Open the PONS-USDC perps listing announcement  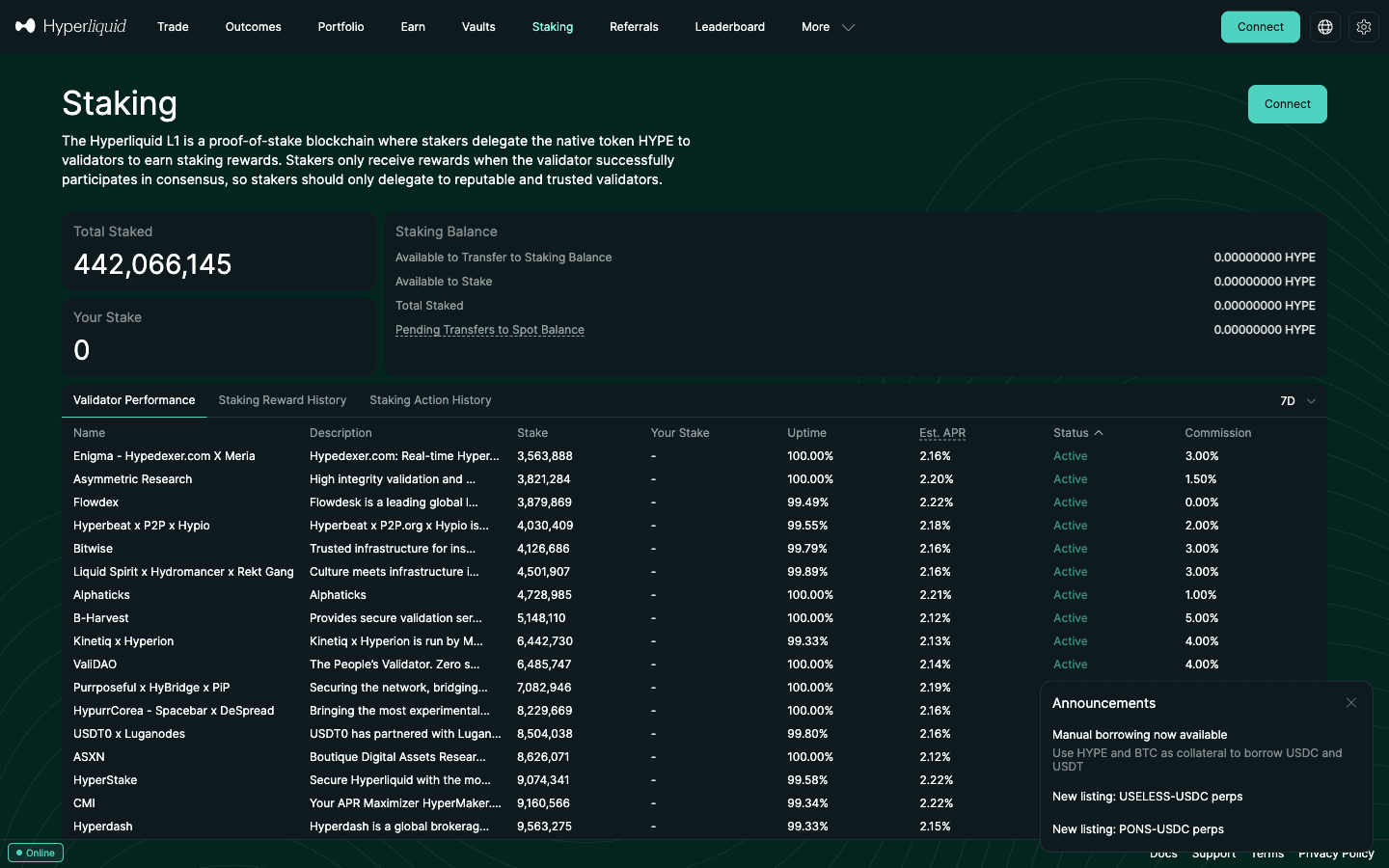click(1138, 829)
